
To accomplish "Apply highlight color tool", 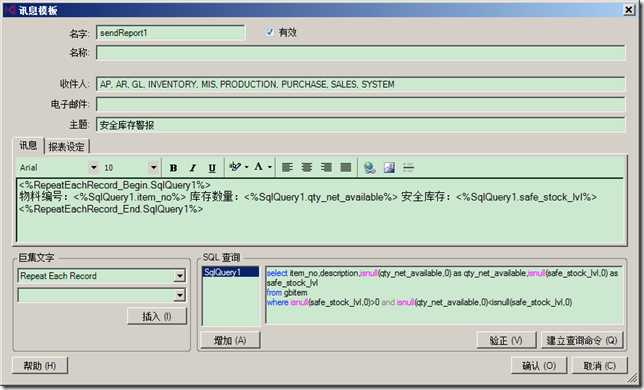I will pos(235,167).
